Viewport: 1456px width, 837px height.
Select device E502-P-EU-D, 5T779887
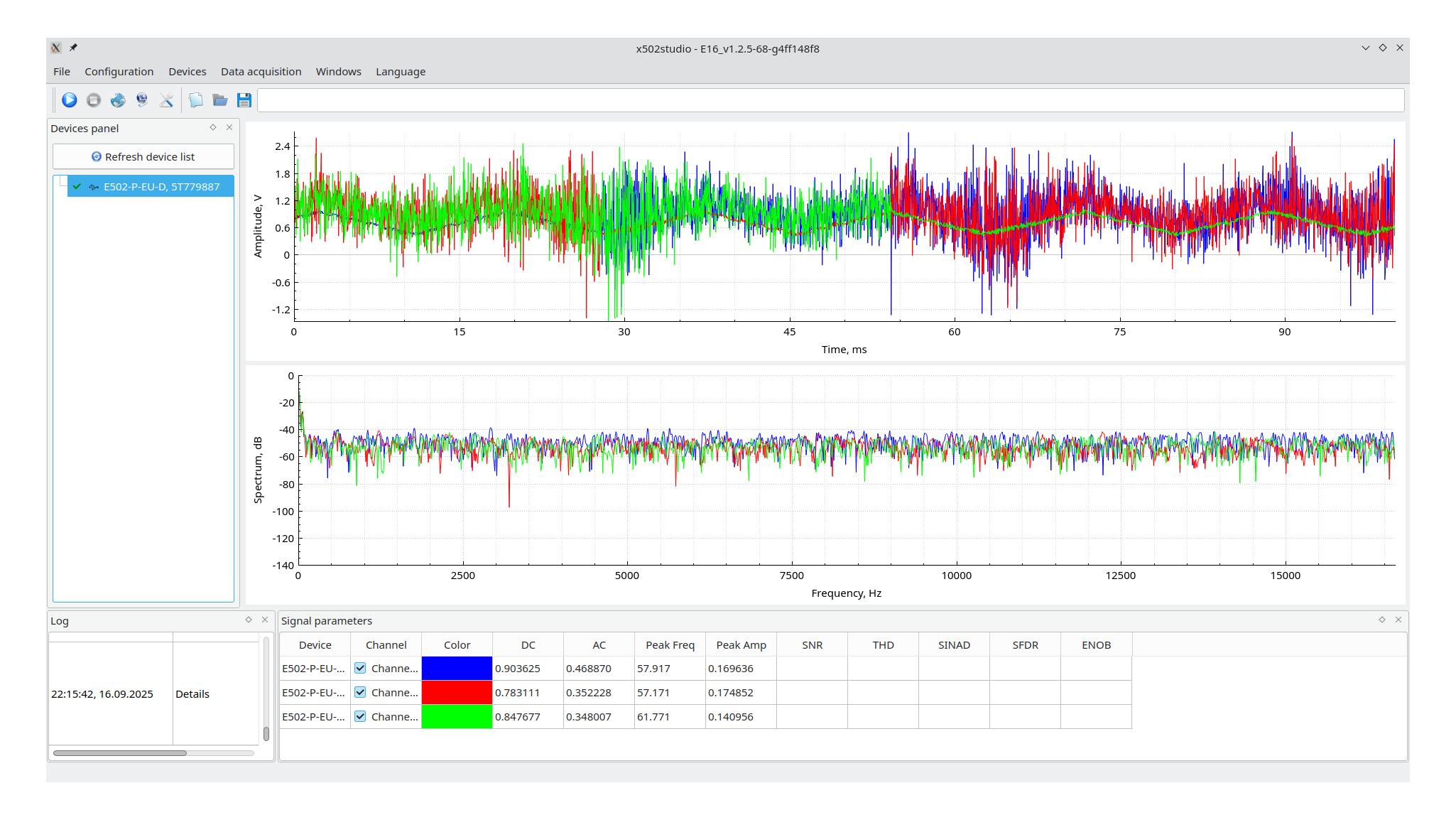(x=161, y=187)
